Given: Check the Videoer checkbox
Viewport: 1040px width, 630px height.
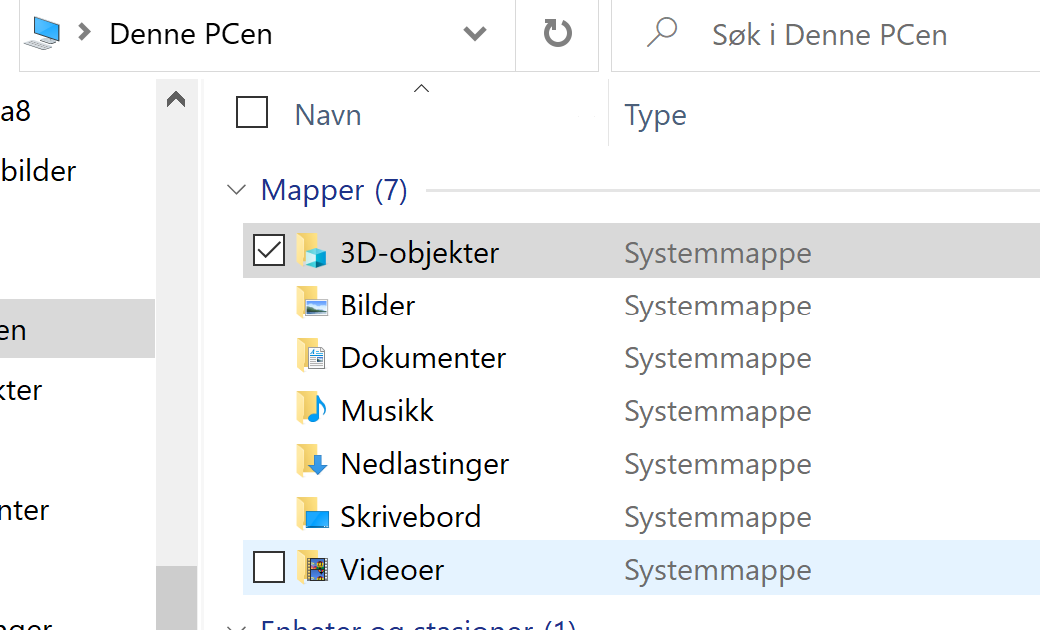Looking at the screenshot, I should point(268,568).
